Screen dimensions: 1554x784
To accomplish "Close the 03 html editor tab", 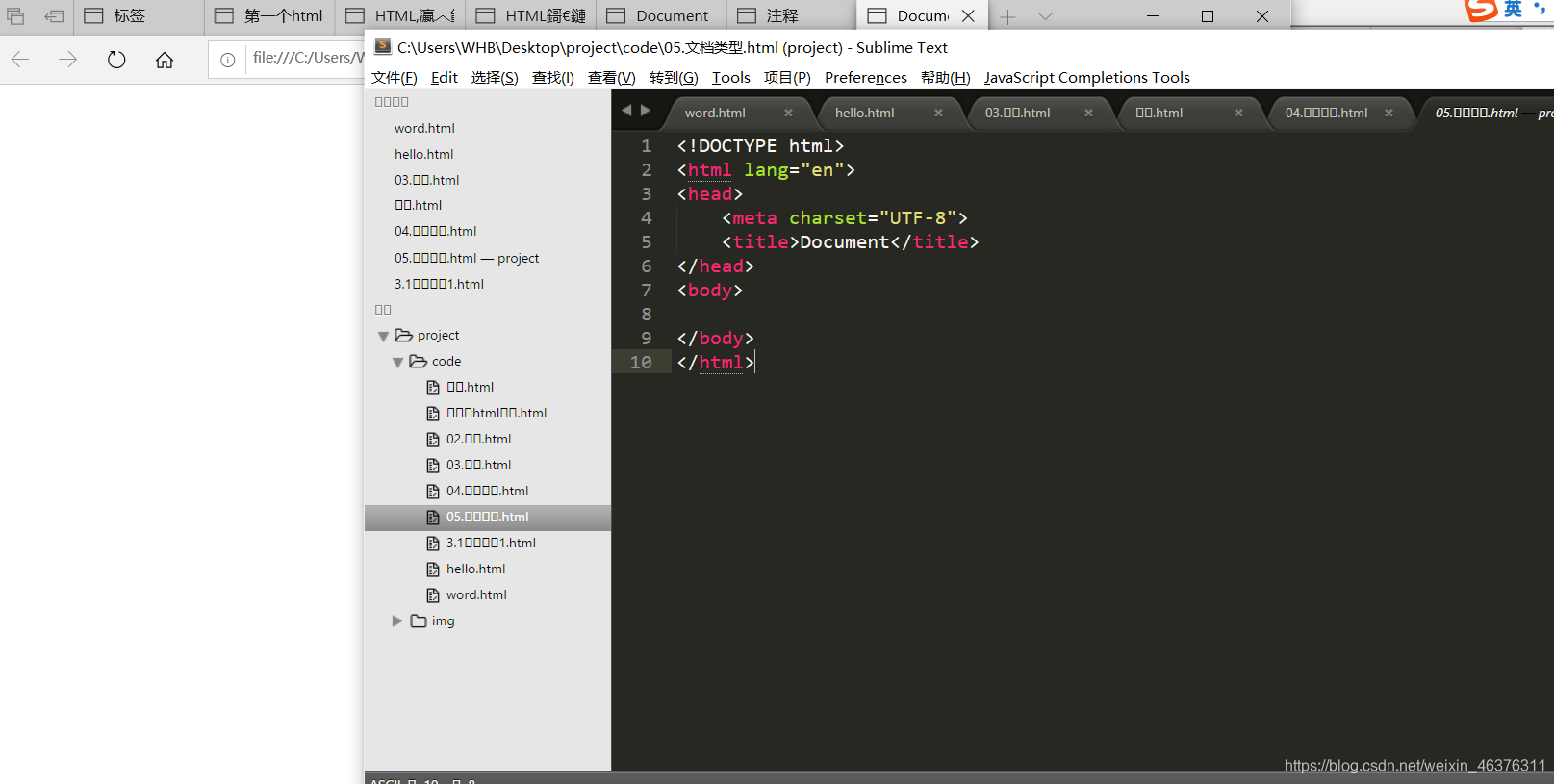I will (1088, 113).
